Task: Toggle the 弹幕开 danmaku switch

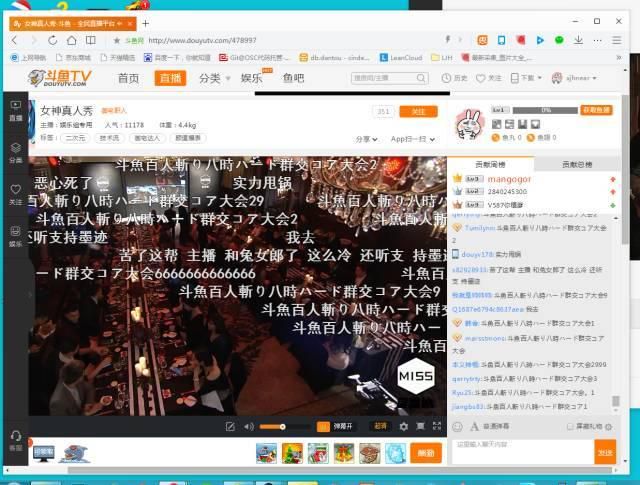Action: pos(335,427)
